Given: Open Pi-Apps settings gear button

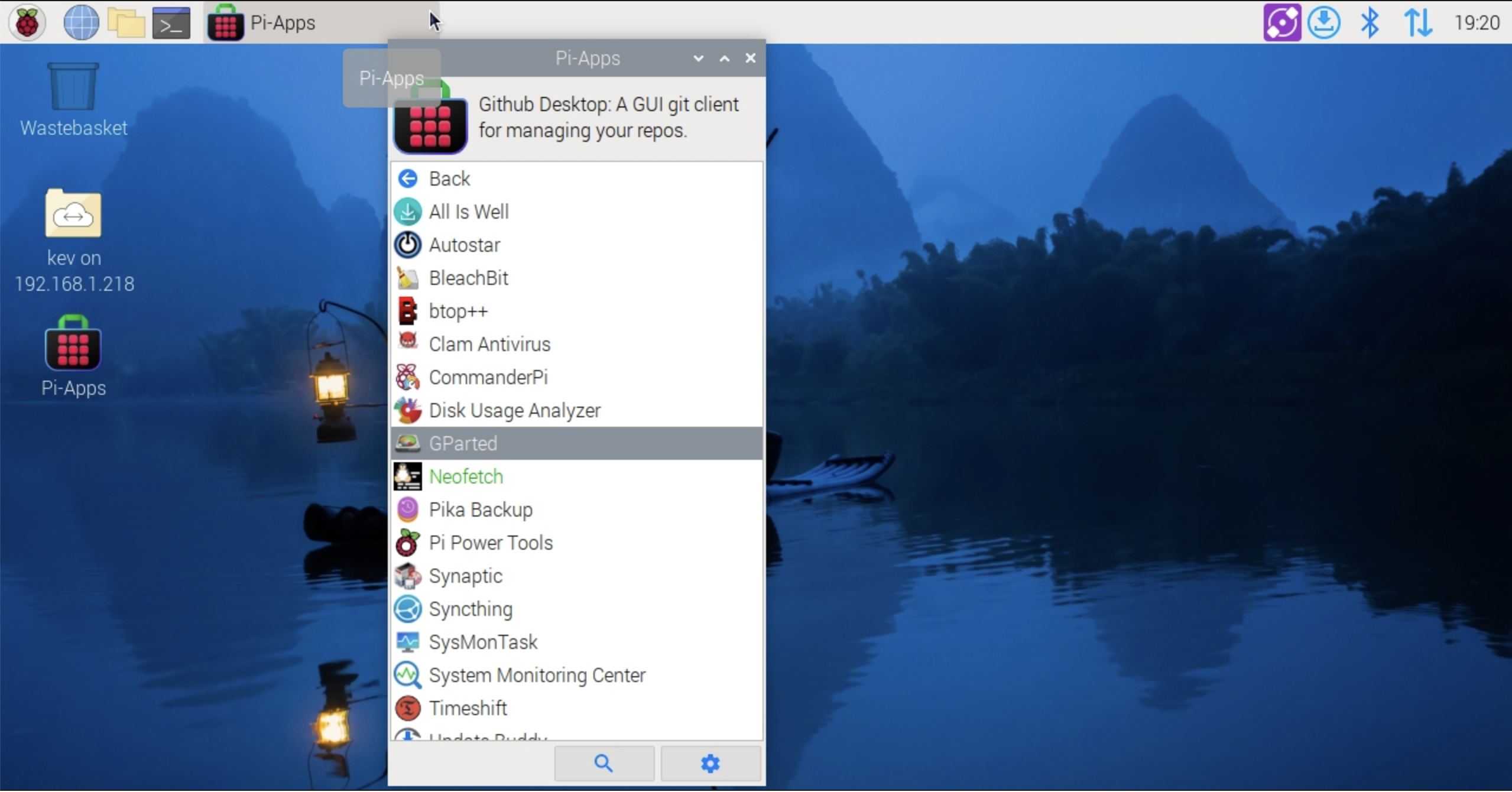Looking at the screenshot, I should (710, 764).
